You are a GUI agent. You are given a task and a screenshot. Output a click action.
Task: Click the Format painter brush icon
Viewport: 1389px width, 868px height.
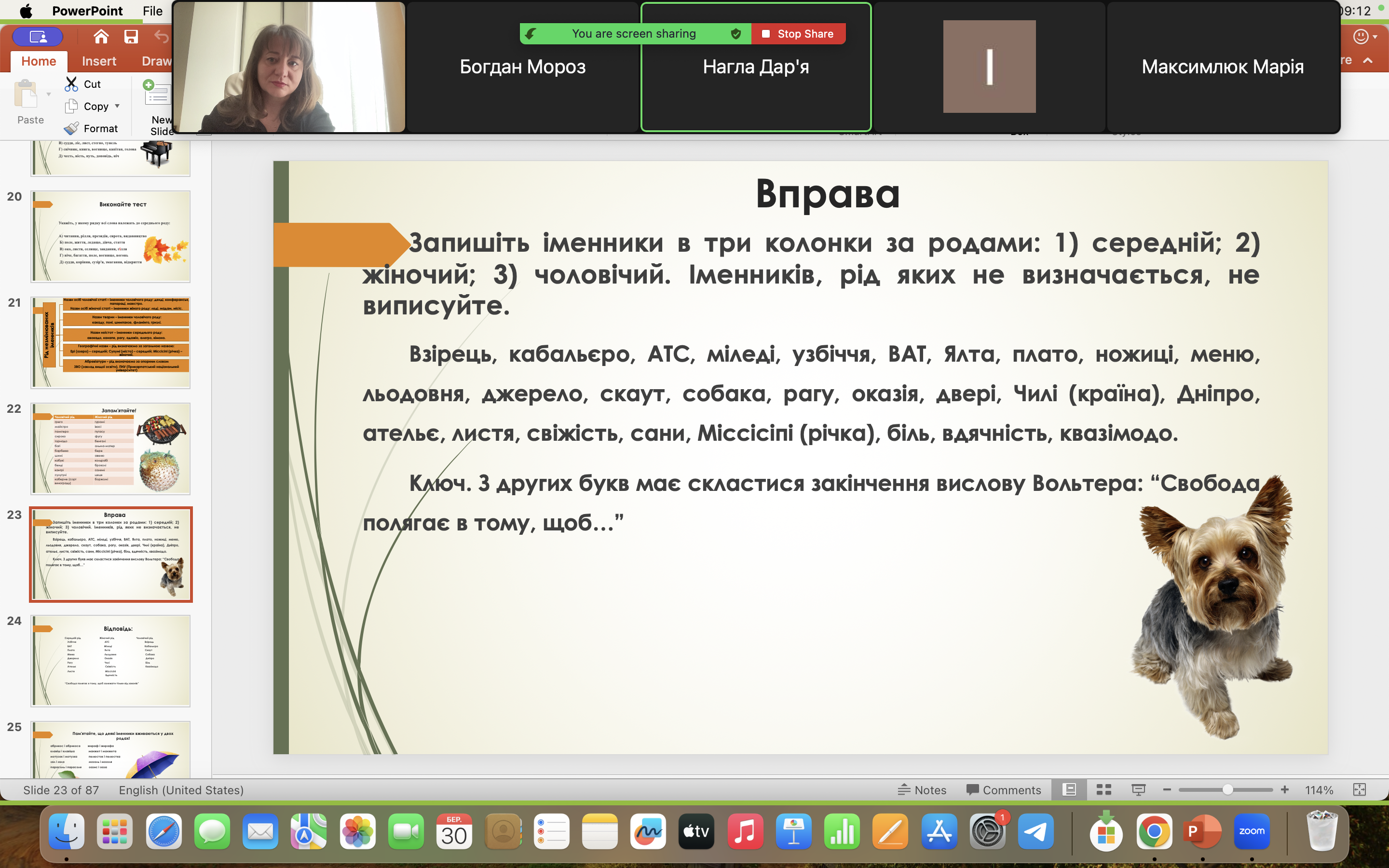click(71, 129)
